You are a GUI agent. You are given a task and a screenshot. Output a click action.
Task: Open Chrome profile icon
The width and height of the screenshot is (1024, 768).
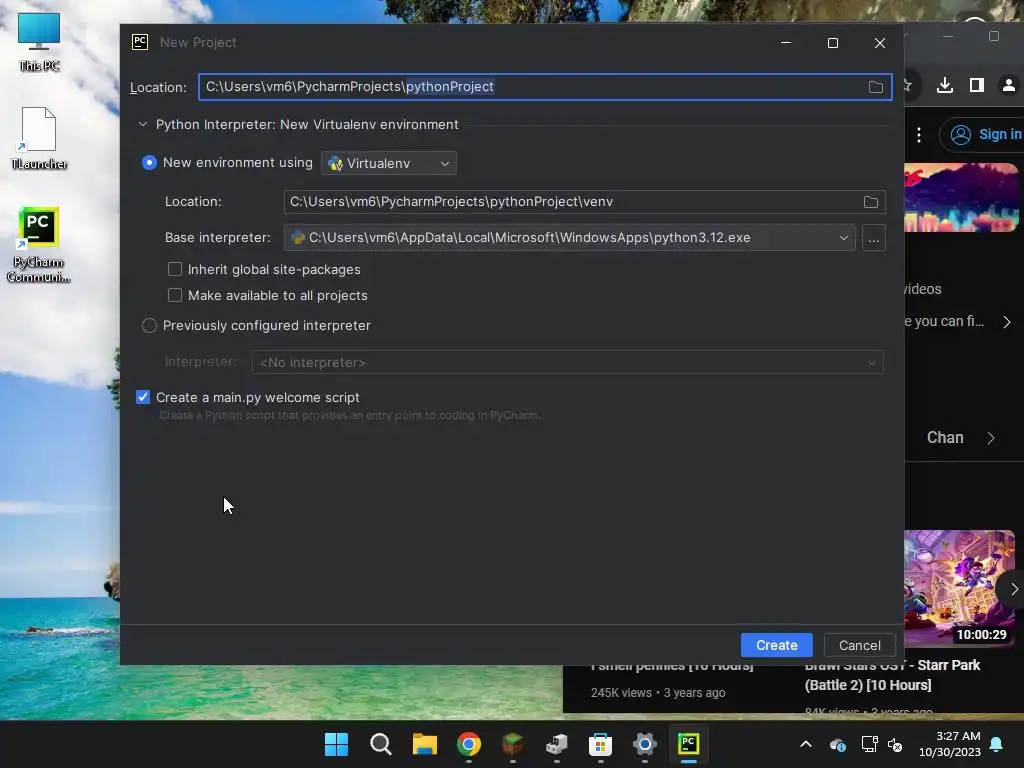1008,86
